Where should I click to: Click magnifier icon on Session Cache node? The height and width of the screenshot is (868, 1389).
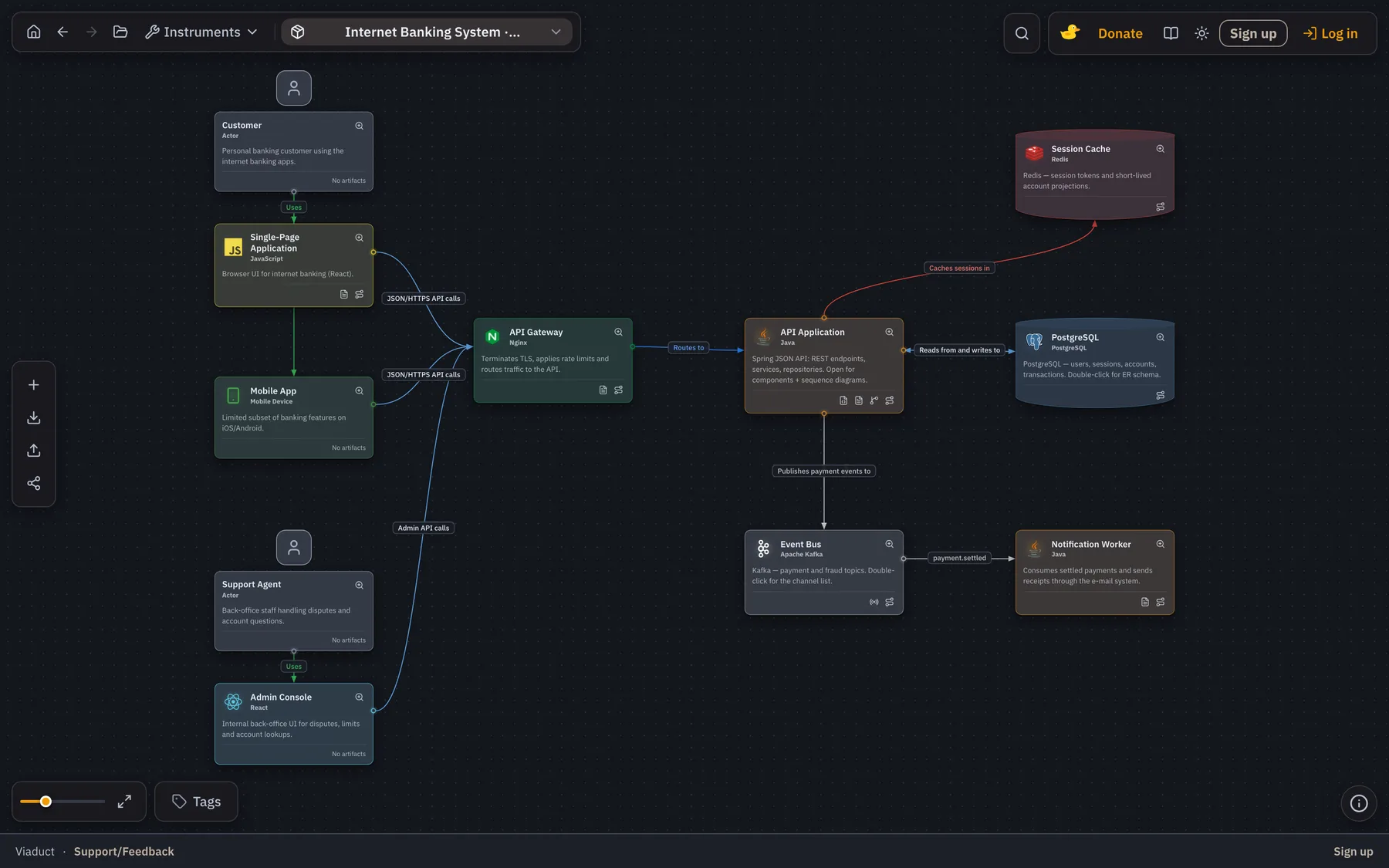pyautogui.click(x=1160, y=149)
